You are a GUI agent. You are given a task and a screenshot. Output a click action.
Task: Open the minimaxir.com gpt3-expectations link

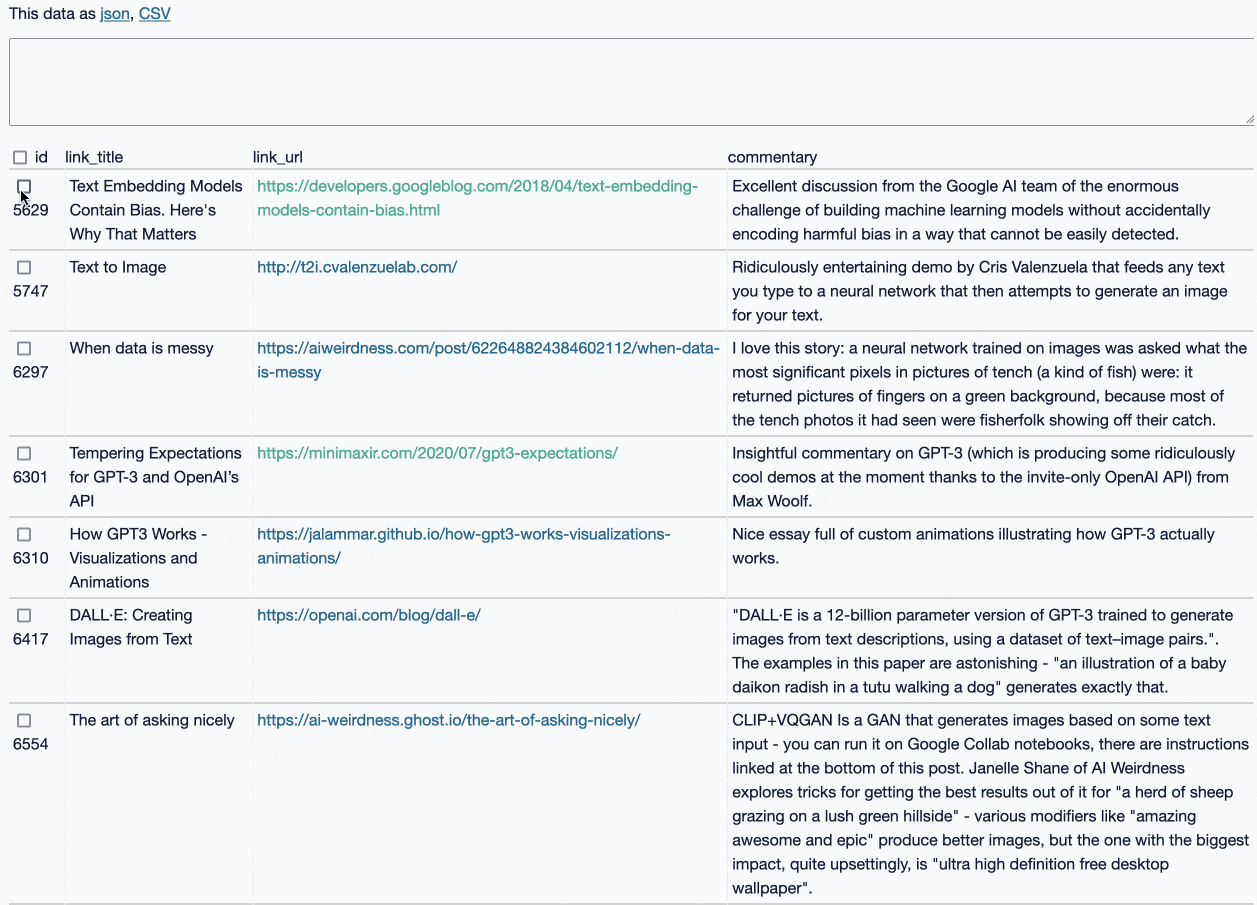pos(437,453)
